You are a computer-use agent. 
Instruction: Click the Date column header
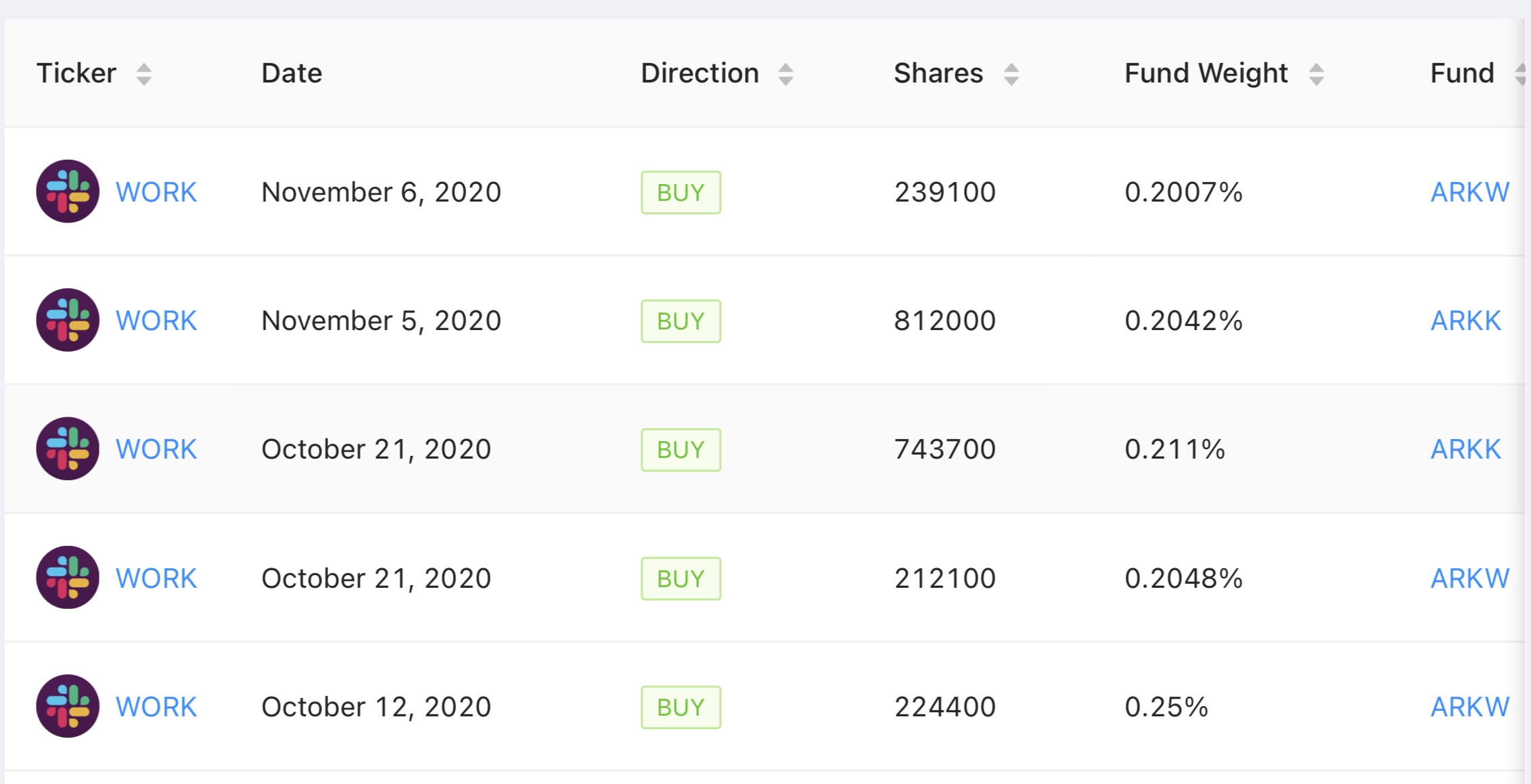coord(292,73)
